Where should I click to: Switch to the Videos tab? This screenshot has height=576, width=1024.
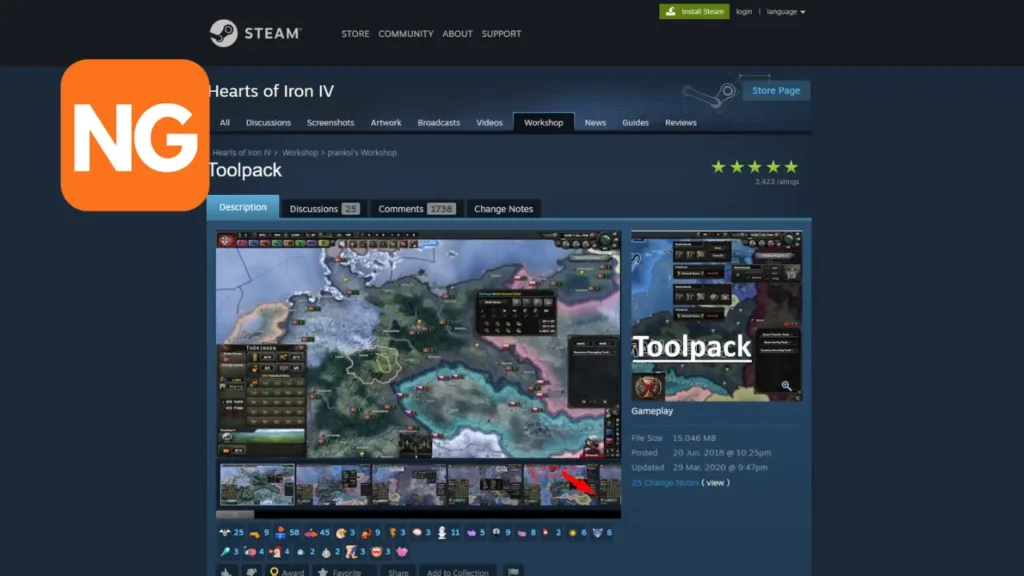point(489,123)
